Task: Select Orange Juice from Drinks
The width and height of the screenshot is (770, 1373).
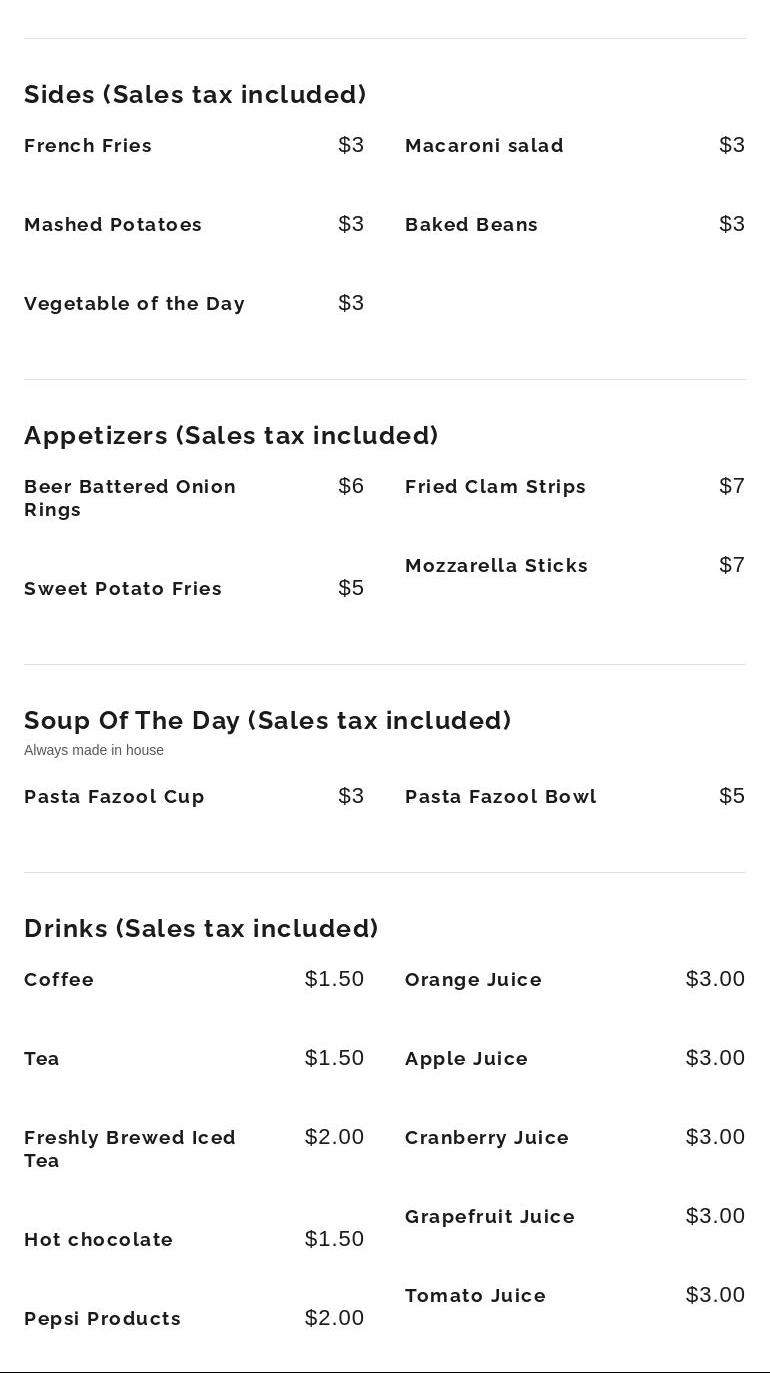Action: coord(473,980)
